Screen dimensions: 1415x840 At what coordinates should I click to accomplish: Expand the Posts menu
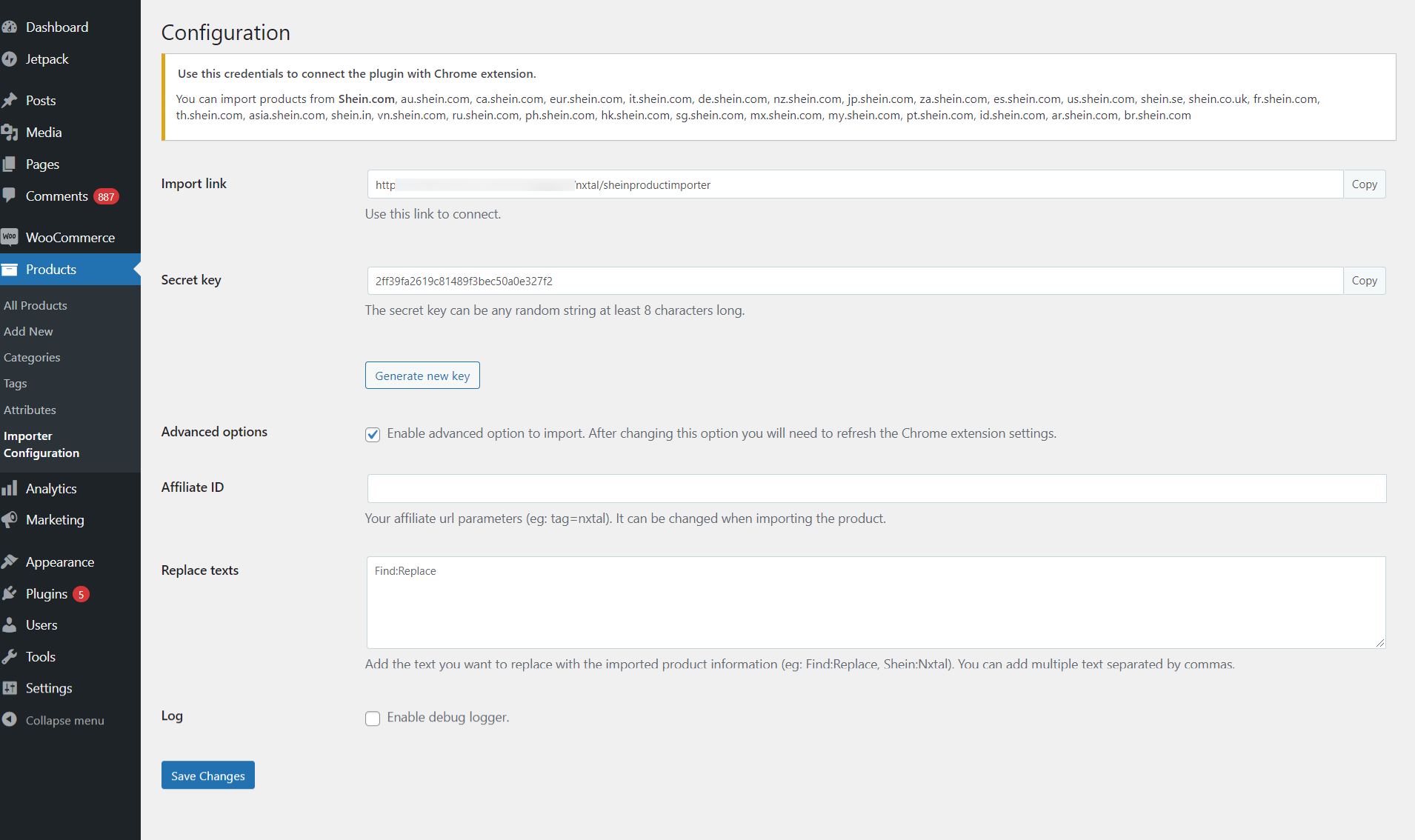coord(40,100)
